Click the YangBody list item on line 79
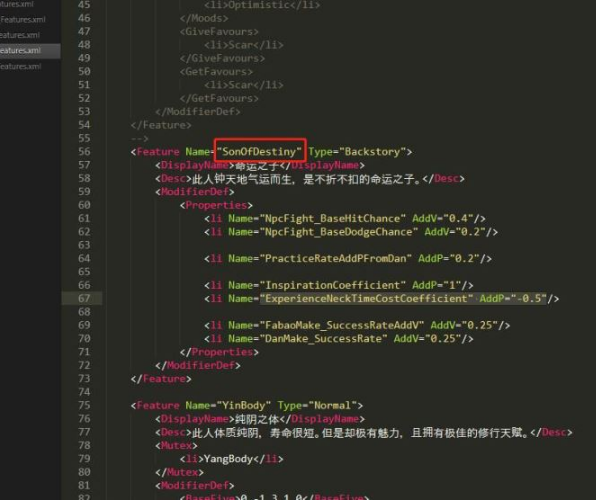596x500 pixels. click(x=228, y=459)
